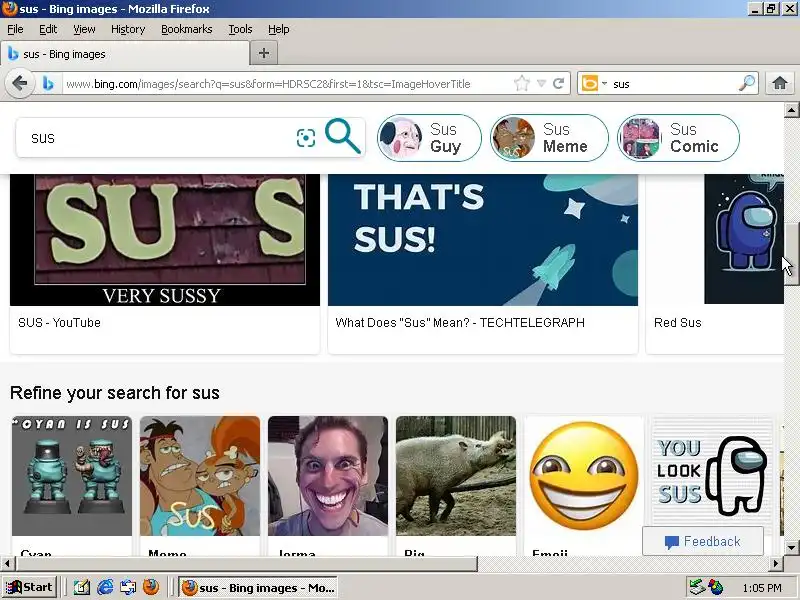The image size is (800, 600).
Task: Click the vertical scrollbar up arrow
Action: coord(791,109)
